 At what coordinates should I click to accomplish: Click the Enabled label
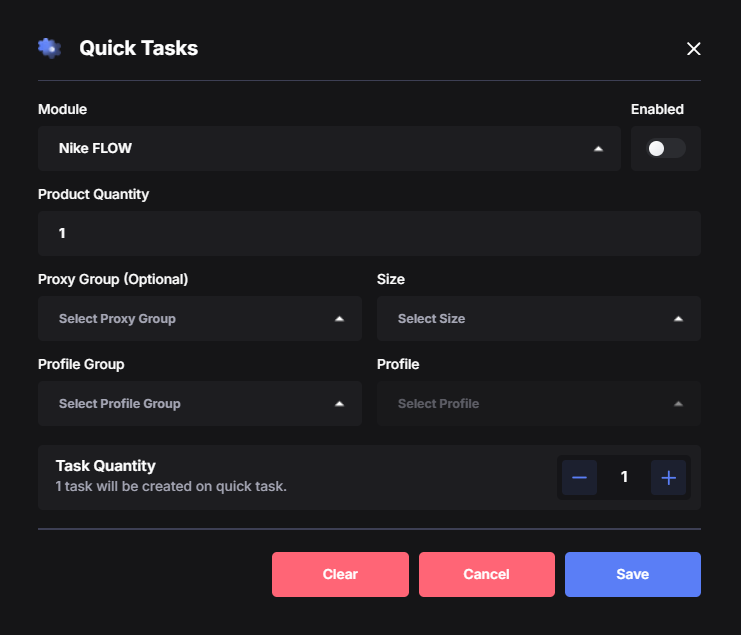coord(657,109)
